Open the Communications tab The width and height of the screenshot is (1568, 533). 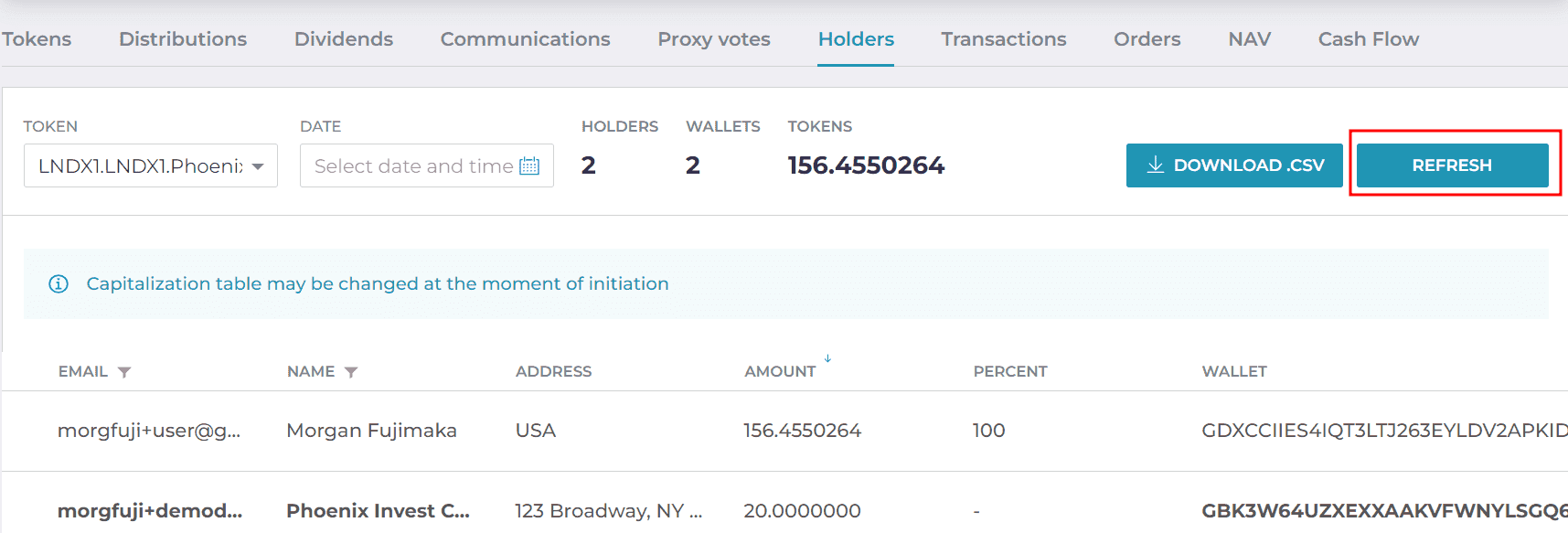(525, 39)
